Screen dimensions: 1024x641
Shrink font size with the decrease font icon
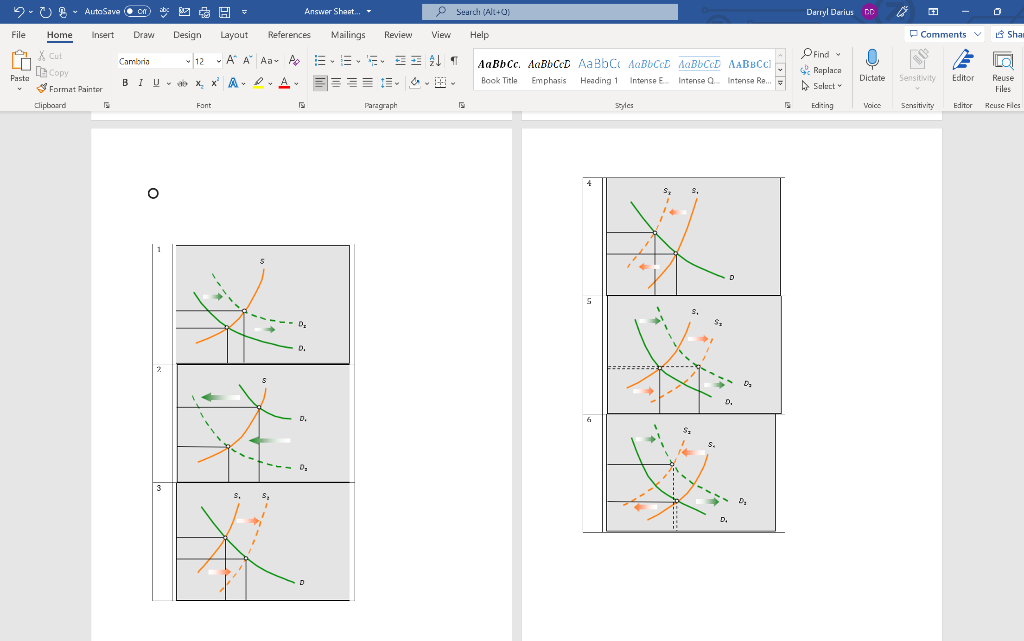click(x=248, y=61)
